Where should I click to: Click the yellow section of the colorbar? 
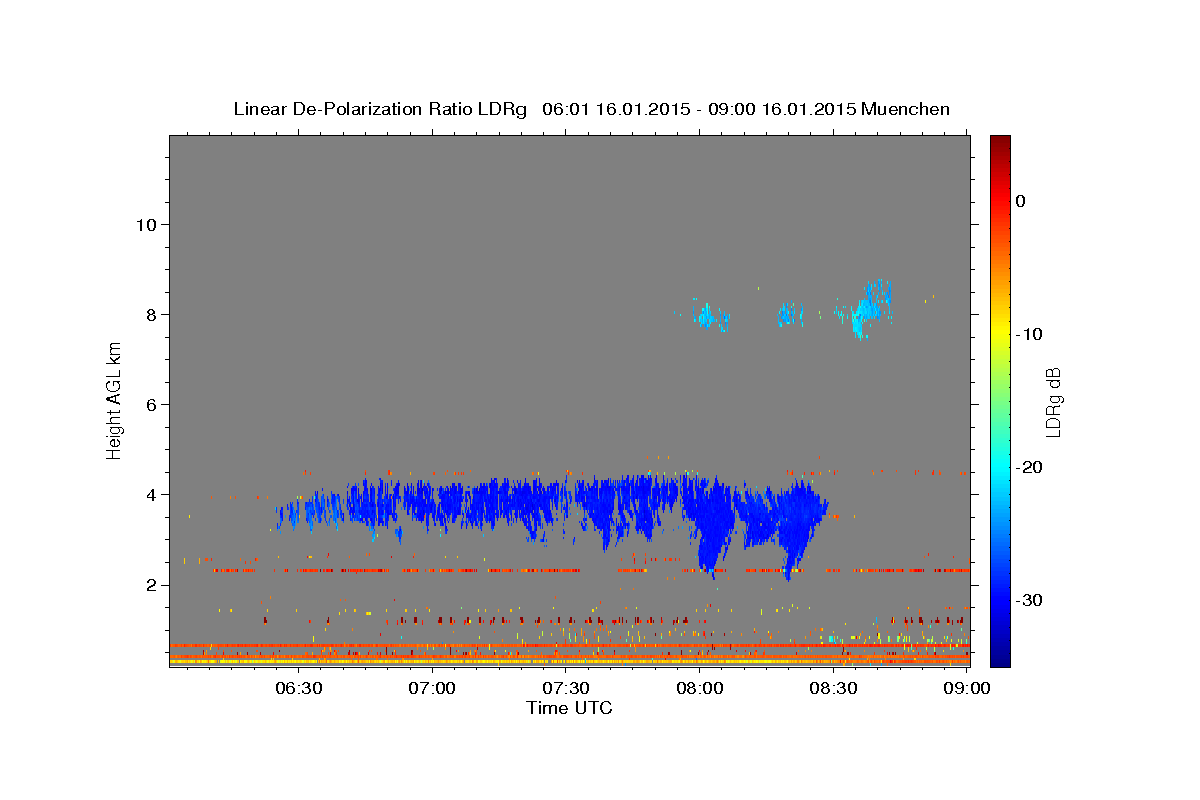coord(1000,334)
